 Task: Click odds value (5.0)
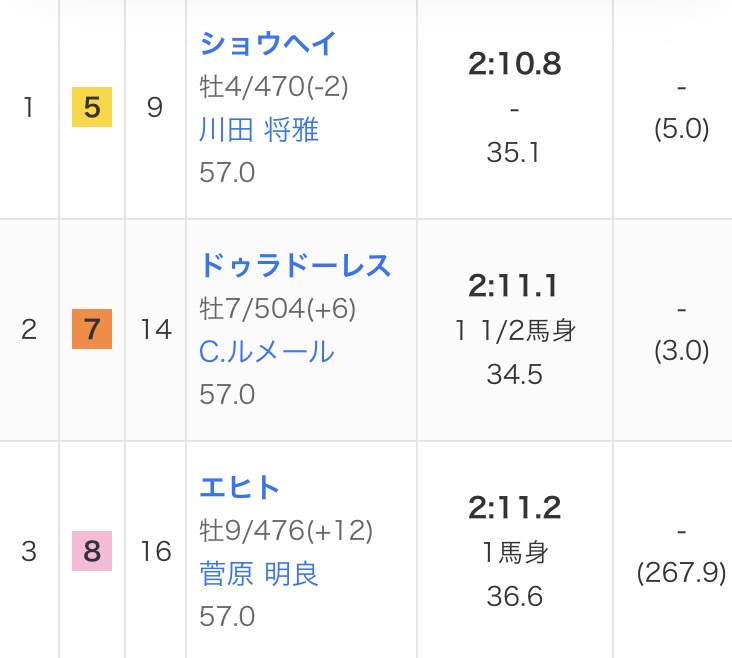click(681, 130)
